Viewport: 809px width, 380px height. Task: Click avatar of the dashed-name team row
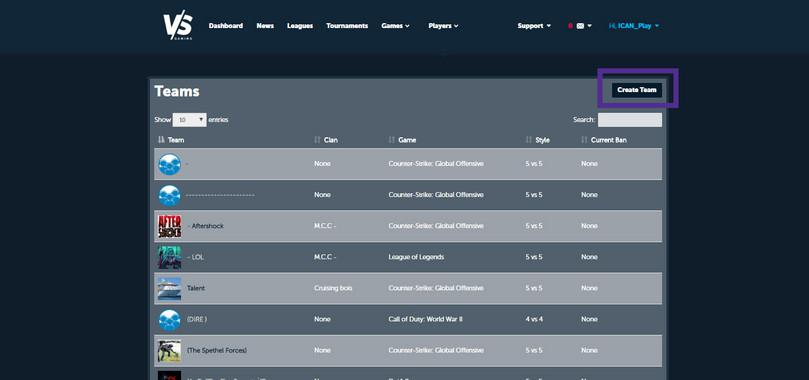pos(170,195)
